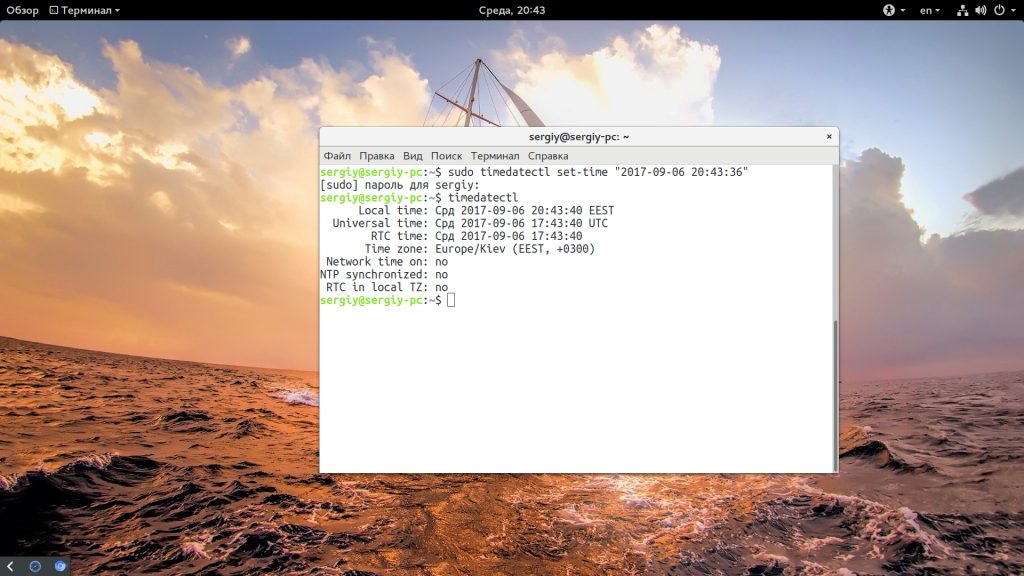Click the Chromium tray icon

click(x=60, y=566)
